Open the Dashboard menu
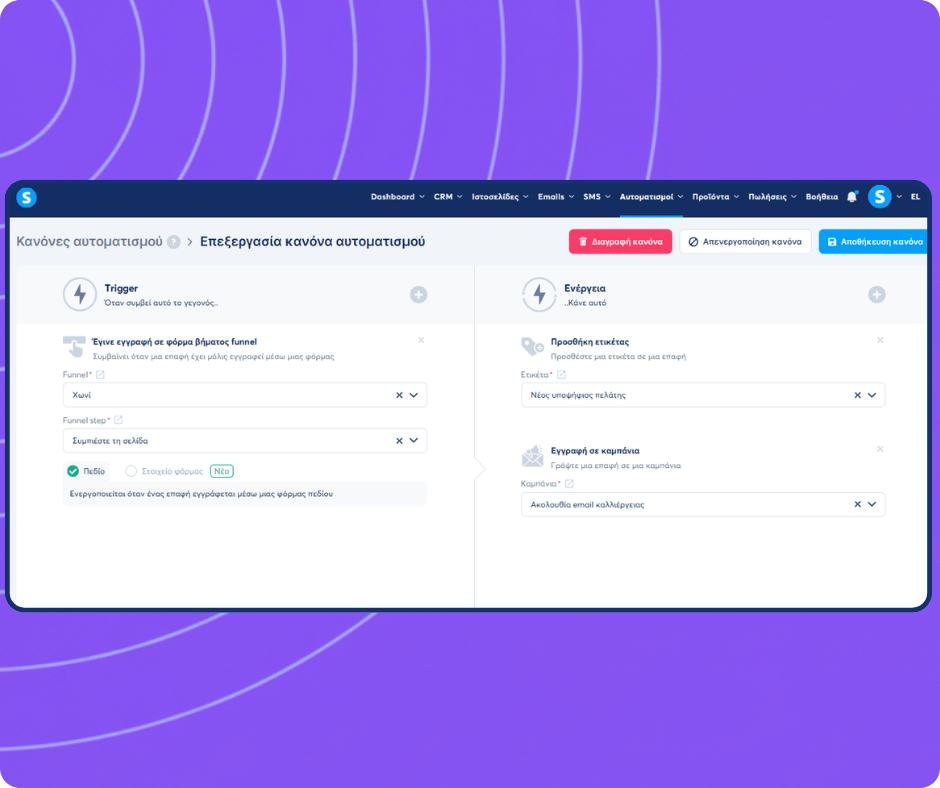The height and width of the screenshot is (788, 940). tap(397, 197)
